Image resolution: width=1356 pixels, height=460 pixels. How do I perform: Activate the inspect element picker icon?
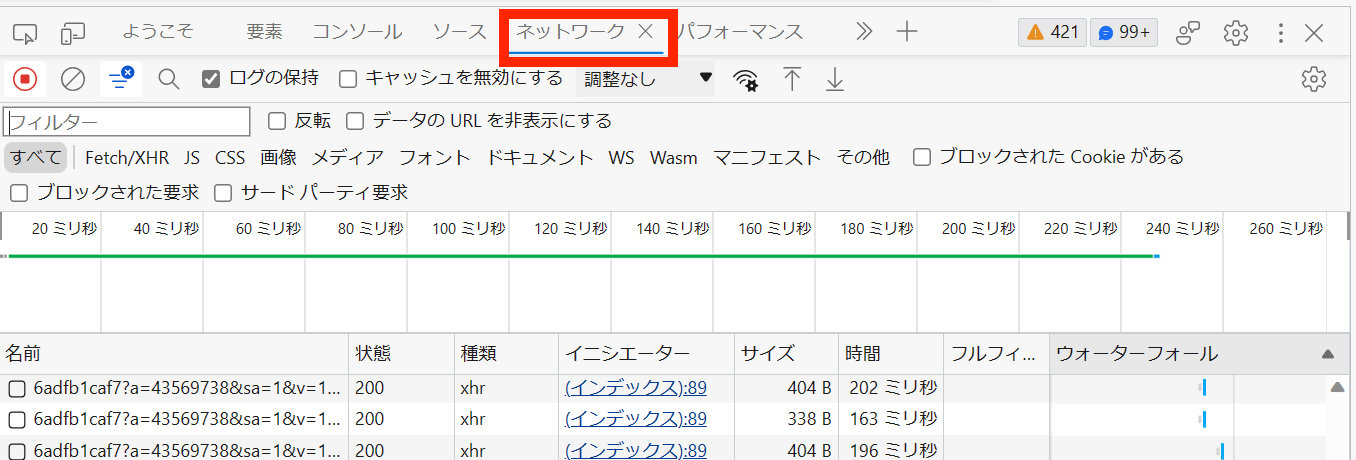pos(25,34)
